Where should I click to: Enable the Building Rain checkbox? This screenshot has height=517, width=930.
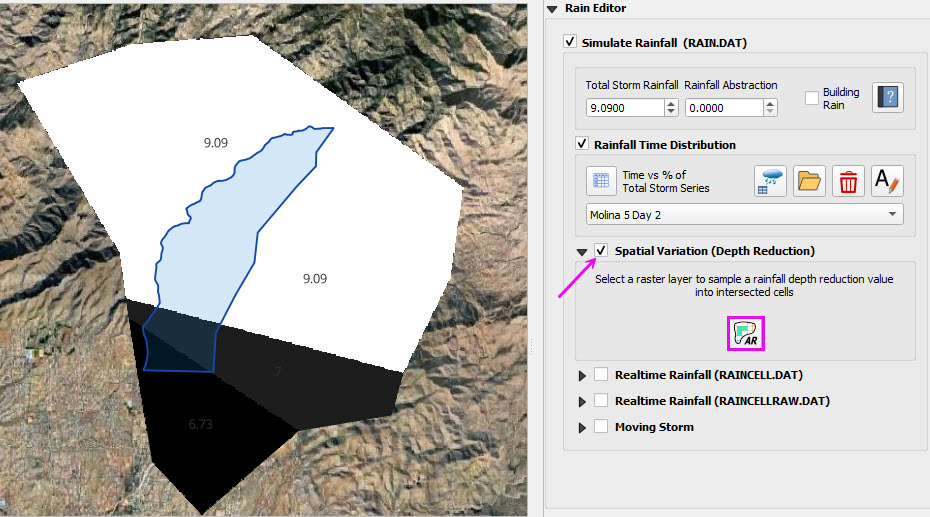812,98
